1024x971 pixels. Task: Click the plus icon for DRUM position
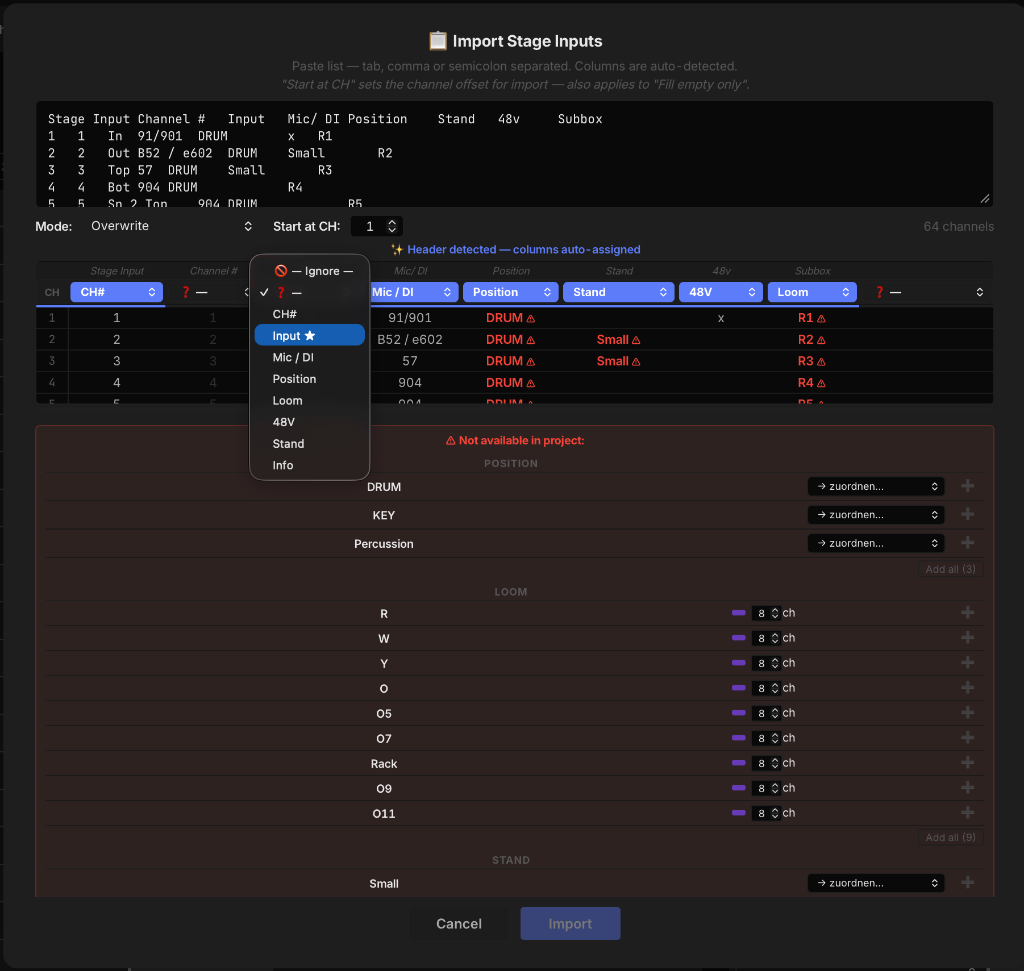tap(967, 486)
